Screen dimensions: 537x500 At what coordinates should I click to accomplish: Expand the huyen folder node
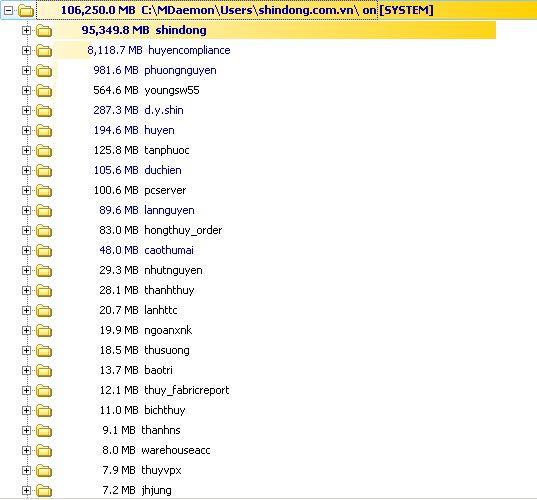coord(26,130)
